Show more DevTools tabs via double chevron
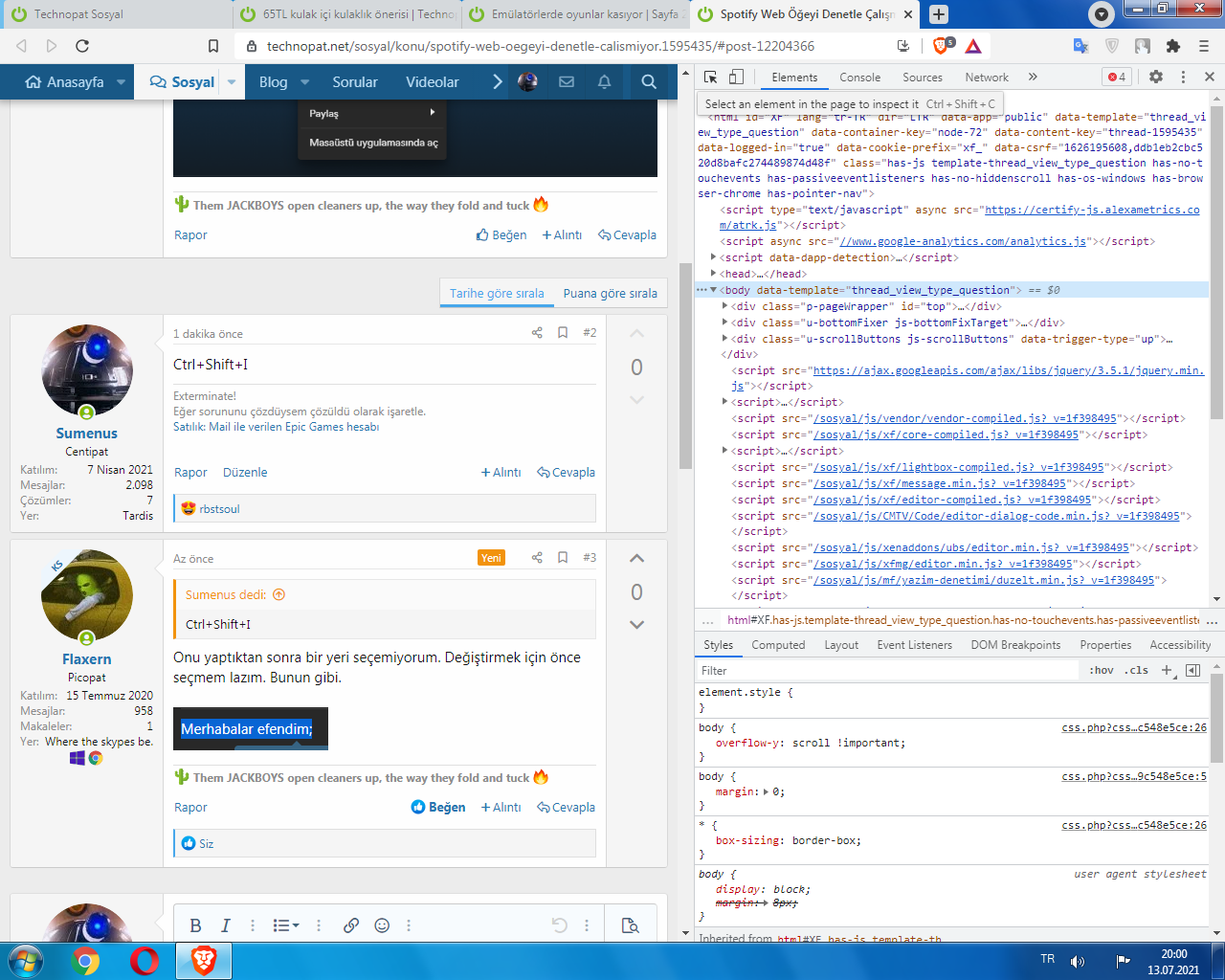1225x980 pixels. pos(1033,78)
